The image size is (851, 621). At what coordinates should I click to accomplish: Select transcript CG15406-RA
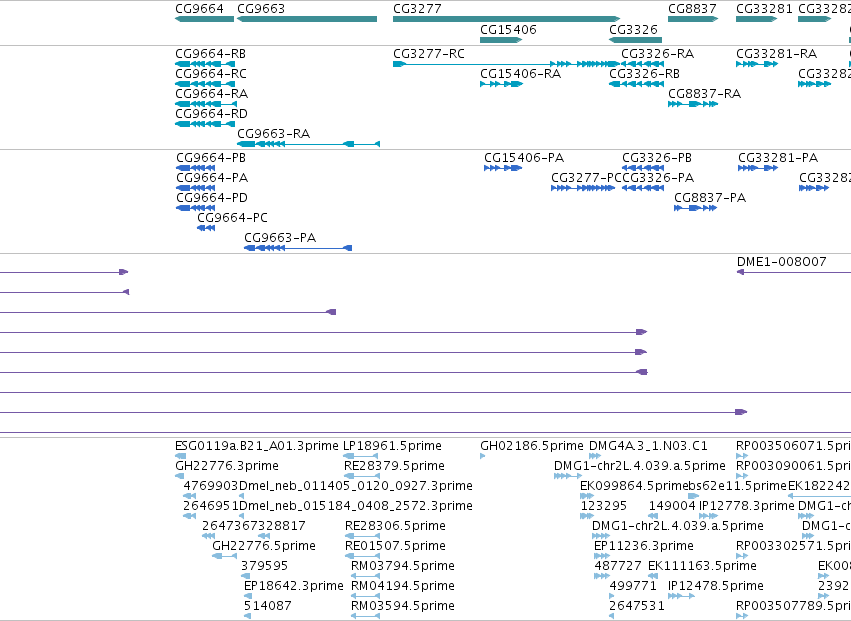pos(520,74)
